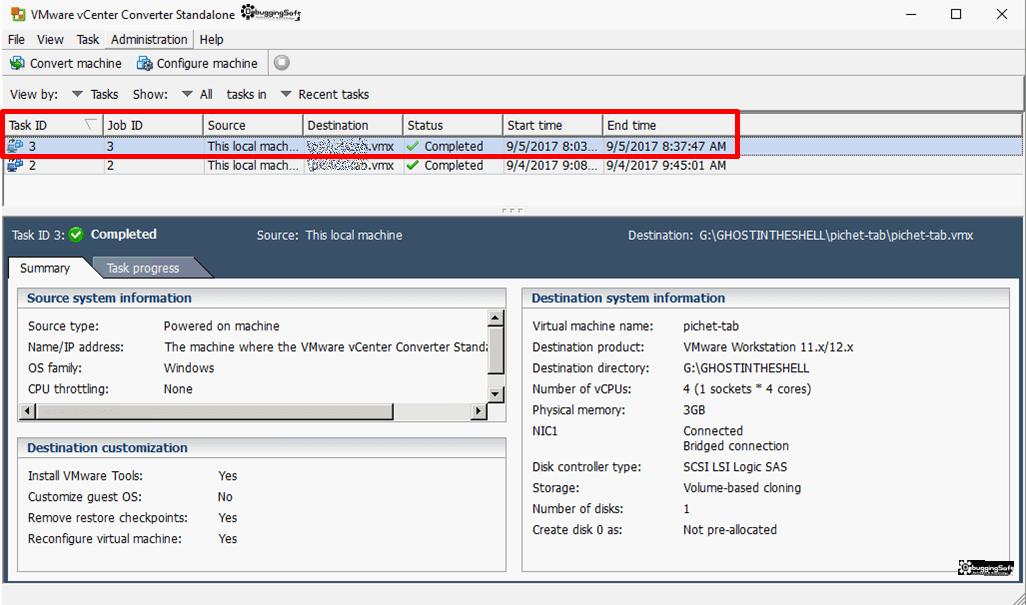Click the Completed checkmark in the 9/5/2017 row
The width and height of the screenshot is (1026, 605).
(412, 147)
